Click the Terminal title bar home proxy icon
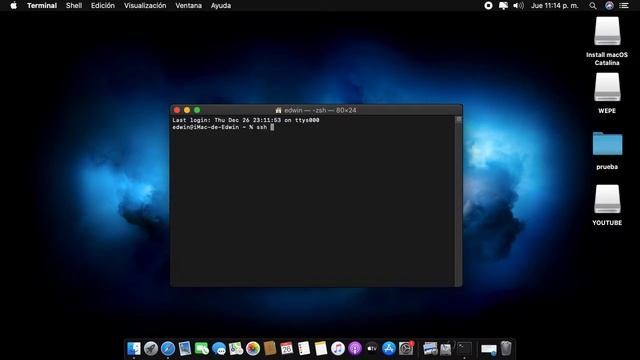This screenshot has height=360, width=640. point(278,110)
